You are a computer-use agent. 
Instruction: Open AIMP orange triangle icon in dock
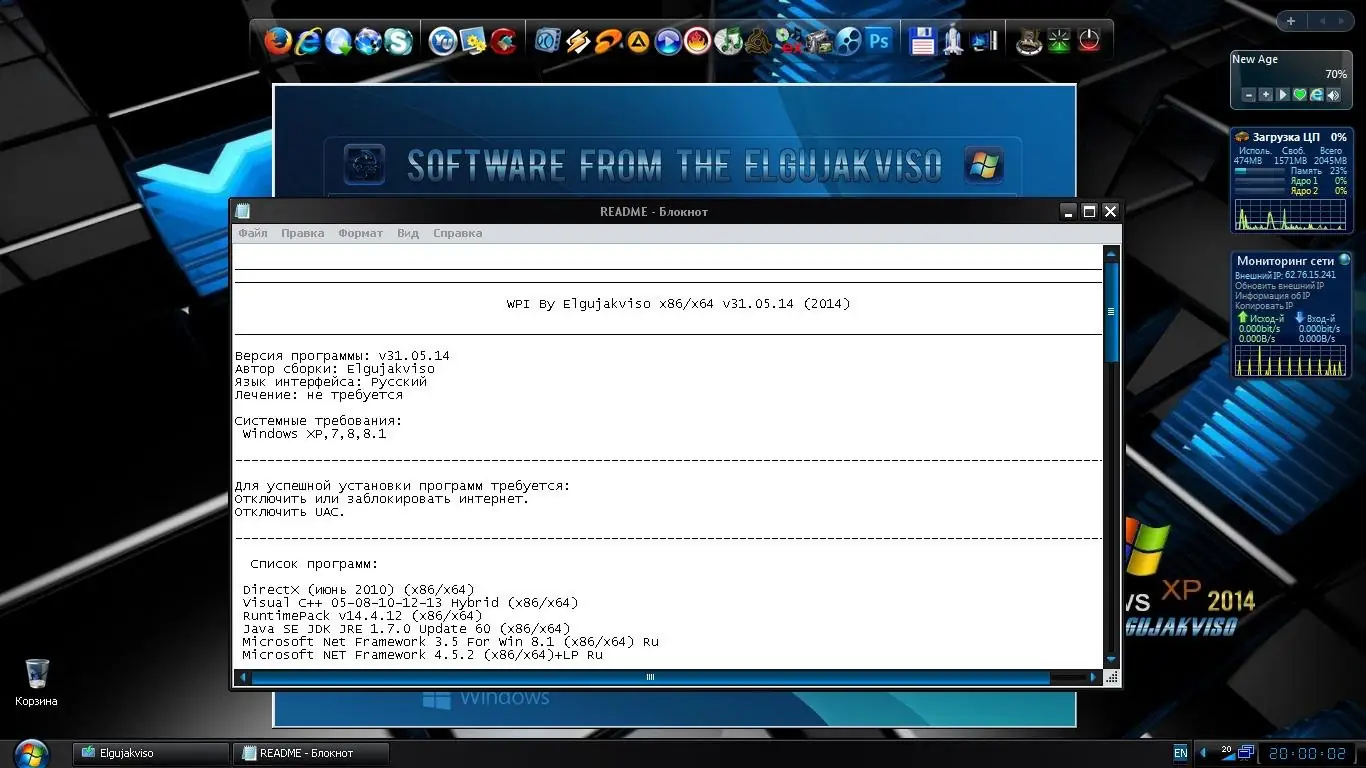[x=638, y=41]
